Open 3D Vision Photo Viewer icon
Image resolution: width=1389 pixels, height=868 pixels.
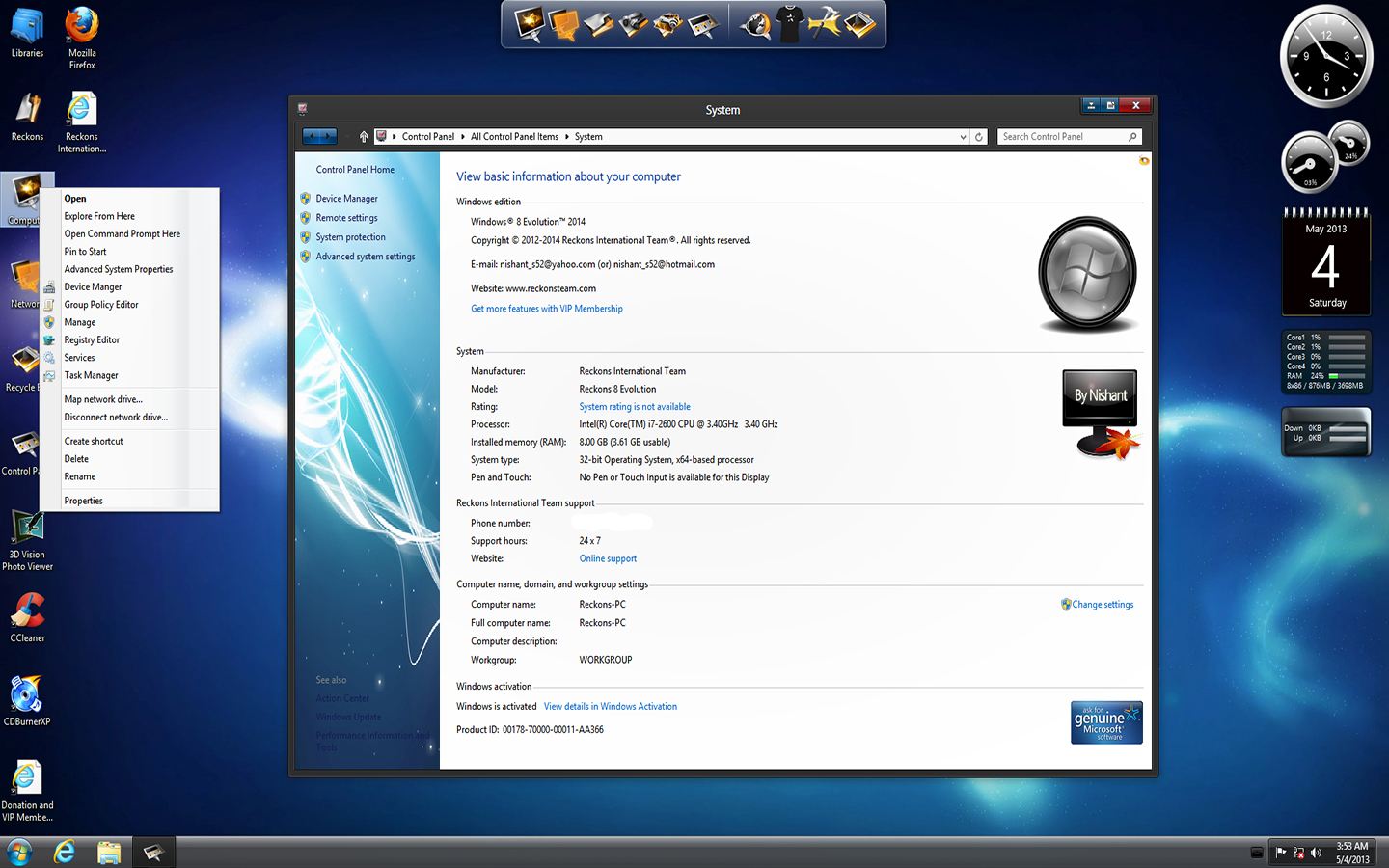pos(27,540)
